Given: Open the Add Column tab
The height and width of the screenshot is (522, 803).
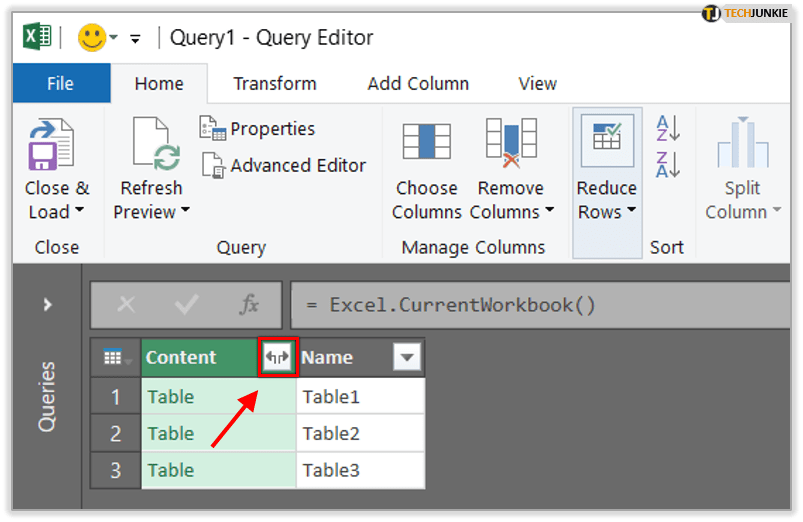Looking at the screenshot, I should point(418,84).
